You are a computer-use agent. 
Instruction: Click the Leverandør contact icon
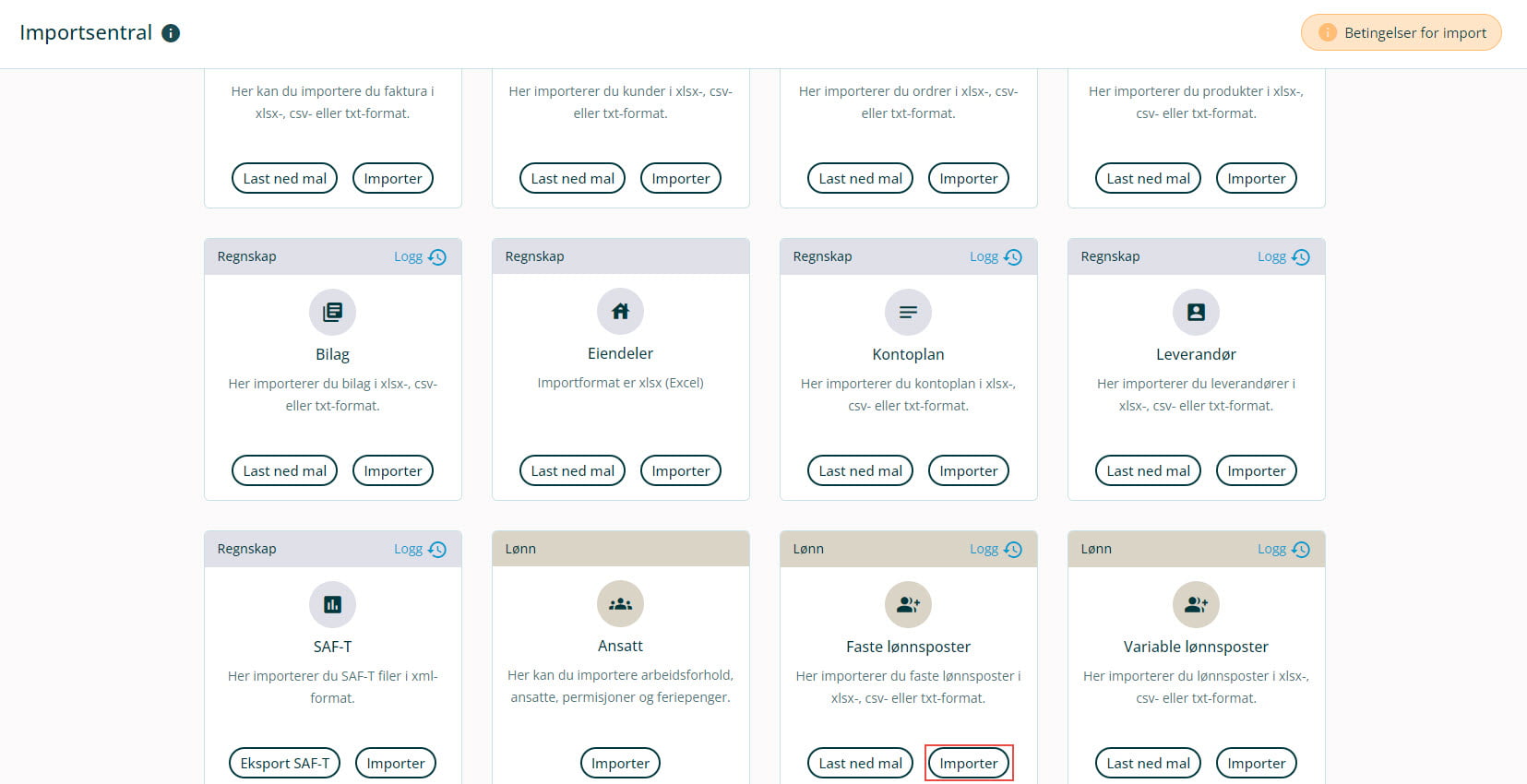pos(1196,312)
